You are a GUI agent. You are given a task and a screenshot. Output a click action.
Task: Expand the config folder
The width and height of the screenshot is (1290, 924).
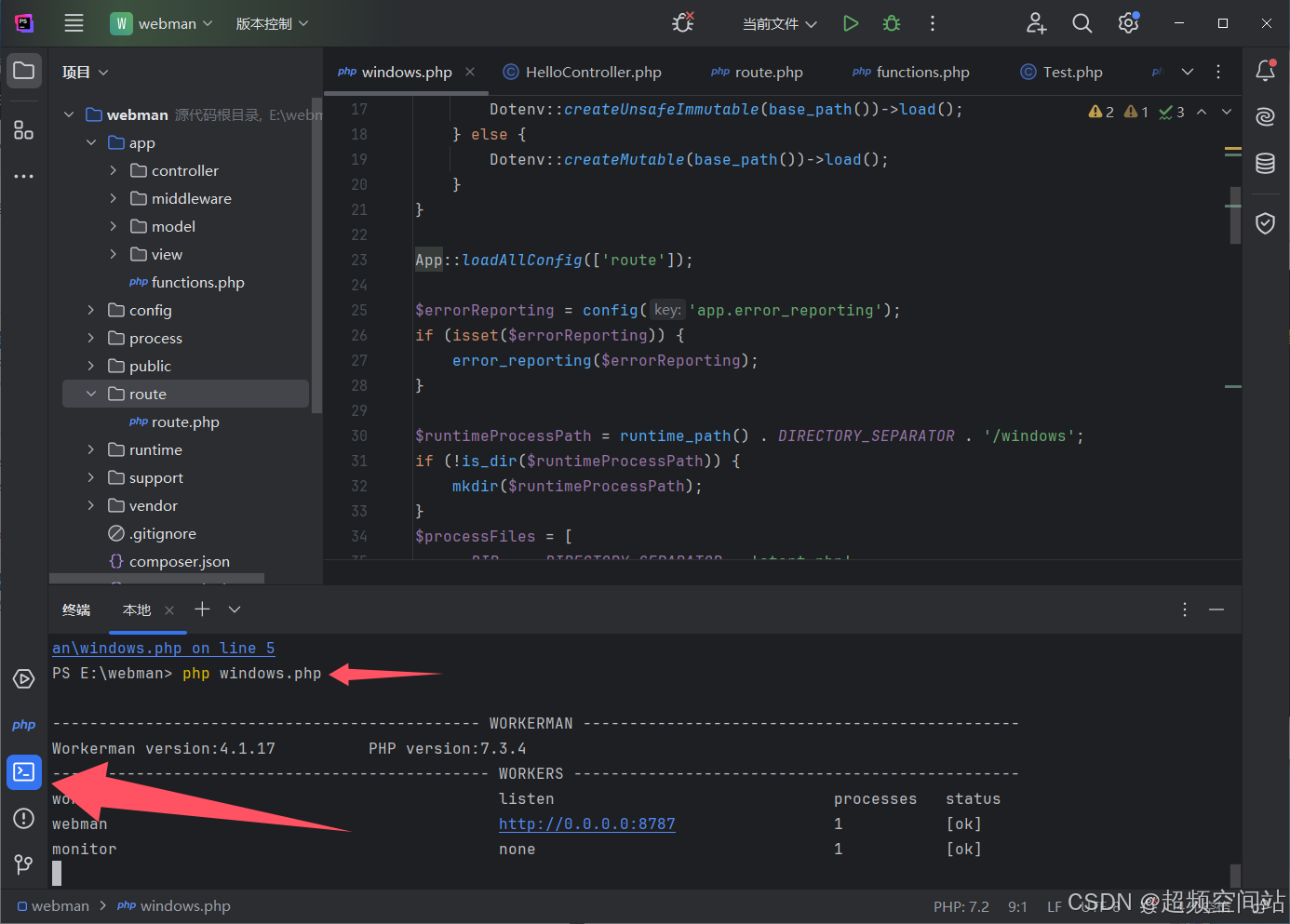[x=91, y=310]
